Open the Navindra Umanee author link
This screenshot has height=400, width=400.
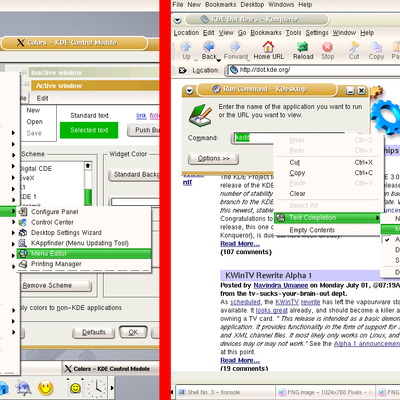pos(281,285)
